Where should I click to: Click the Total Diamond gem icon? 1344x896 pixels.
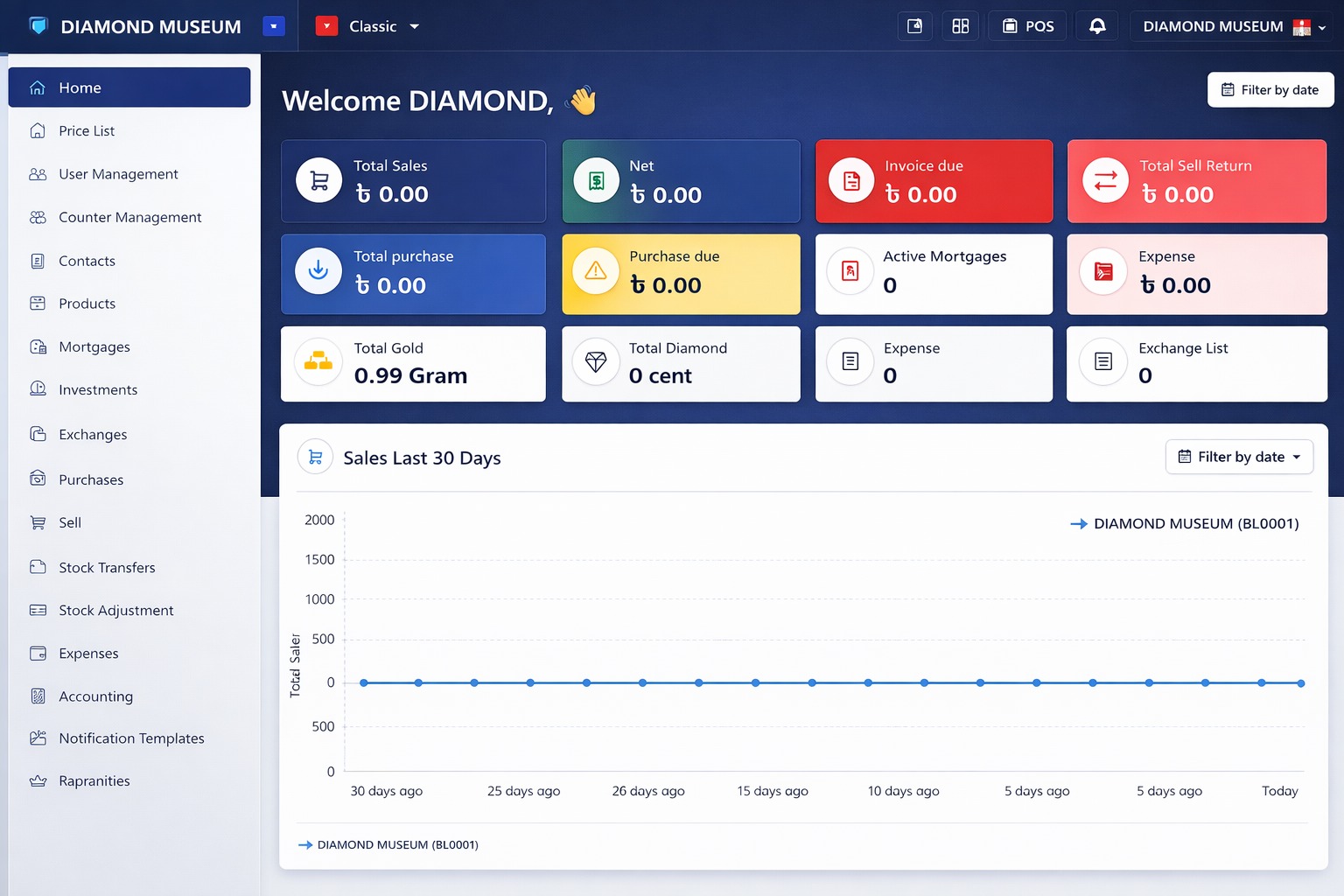[x=596, y=361]
